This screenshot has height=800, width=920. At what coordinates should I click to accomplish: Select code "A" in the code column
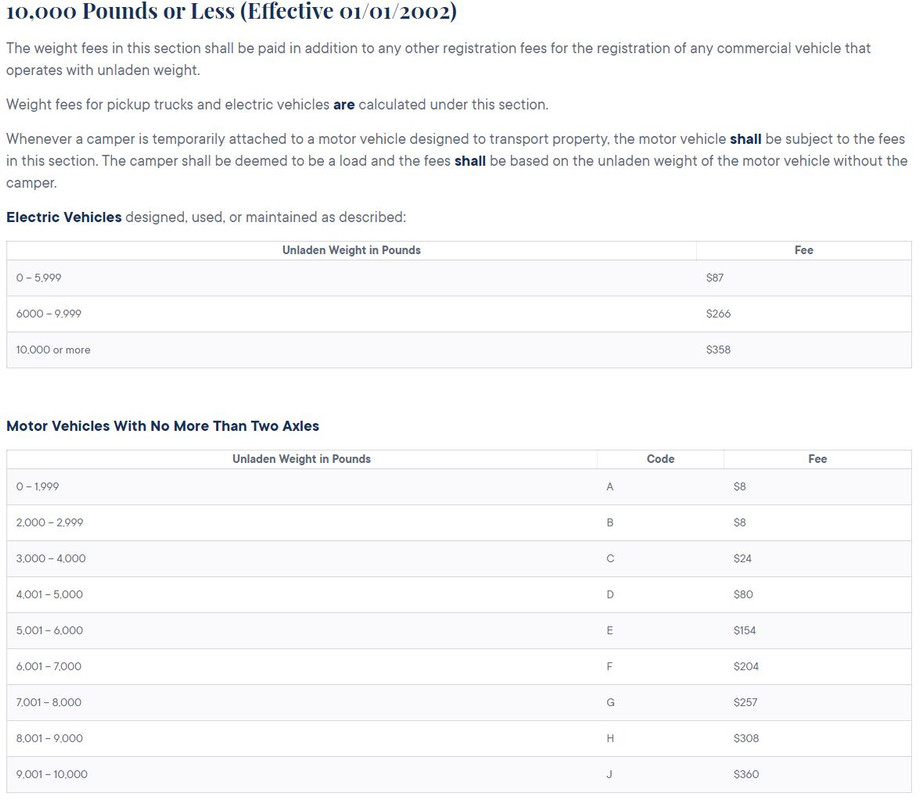tap(610, 487)
